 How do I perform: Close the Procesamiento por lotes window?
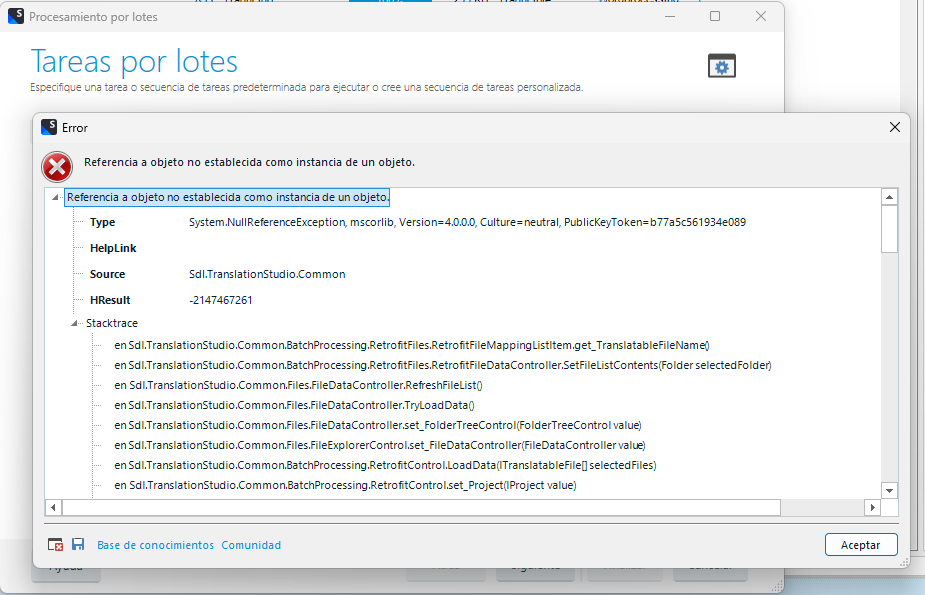[761, 17]
